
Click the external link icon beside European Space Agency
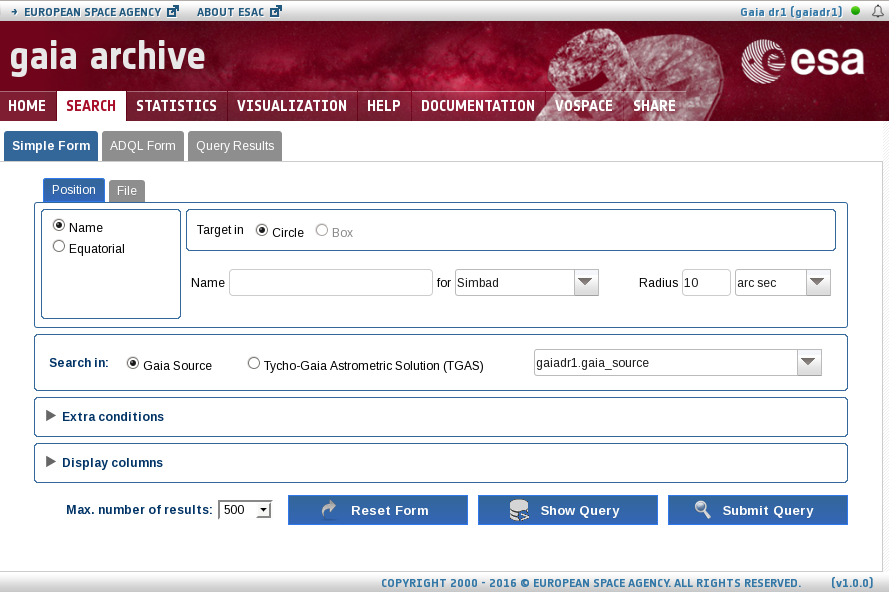click(173, 11)
